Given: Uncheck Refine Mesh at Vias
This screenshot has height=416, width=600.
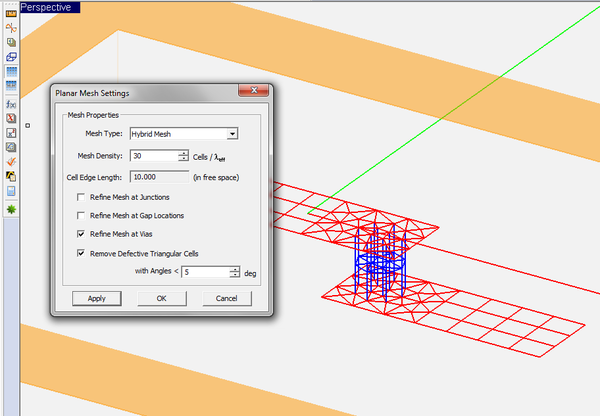Looking at the screenshot, I should [82, 233].
